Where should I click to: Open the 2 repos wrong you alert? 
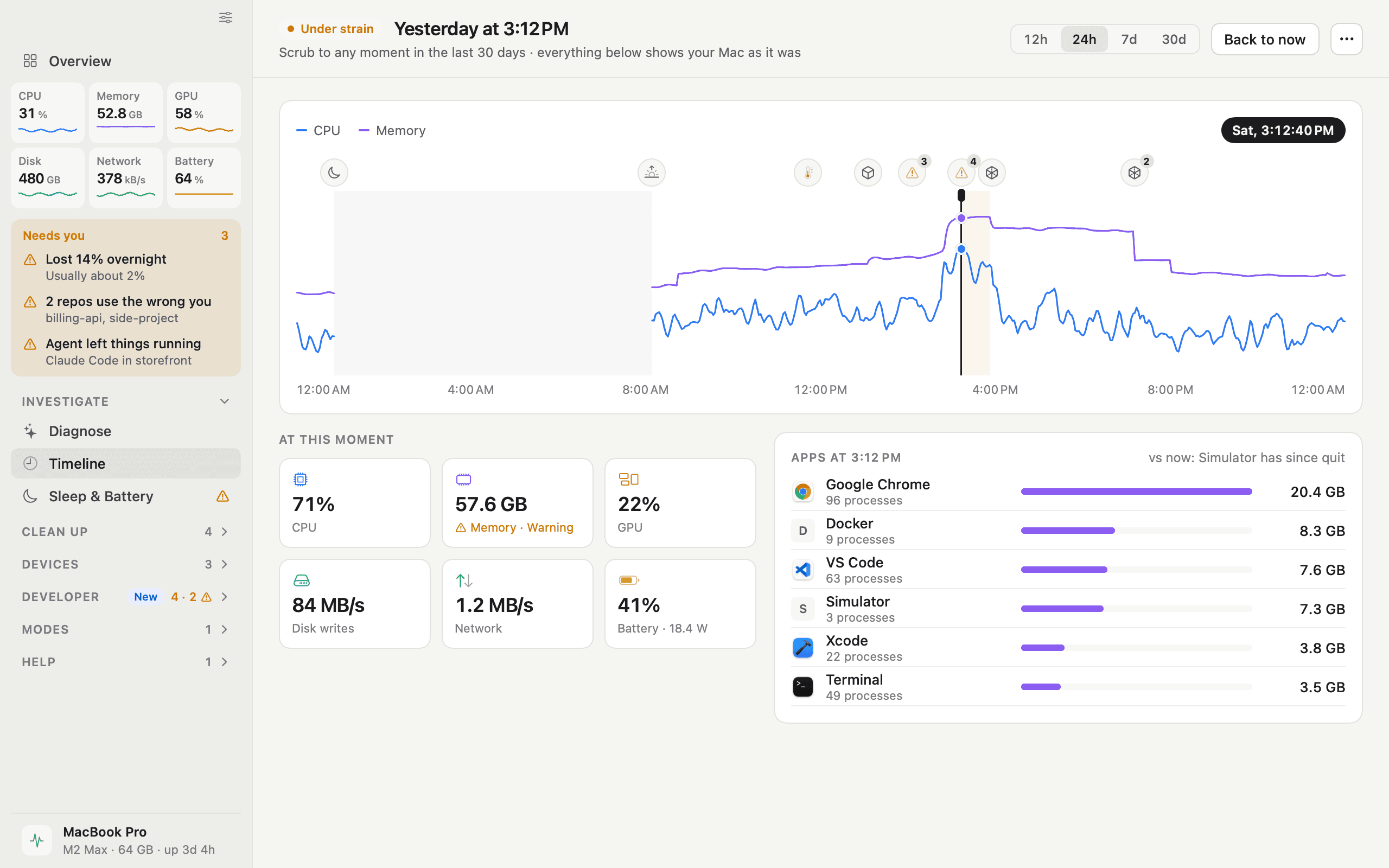126,309
